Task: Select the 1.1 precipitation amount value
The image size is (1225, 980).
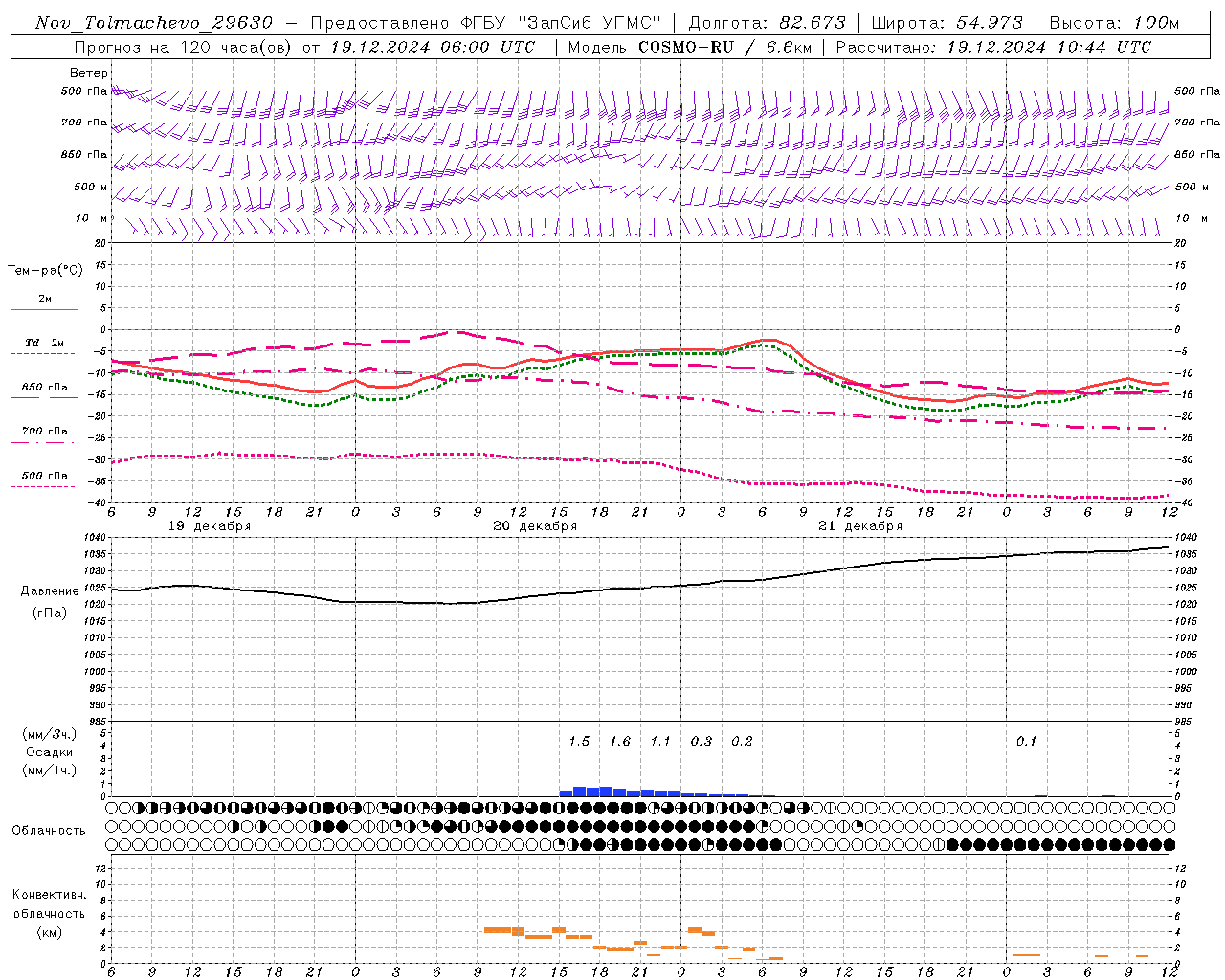Action: tap(660, 742)
